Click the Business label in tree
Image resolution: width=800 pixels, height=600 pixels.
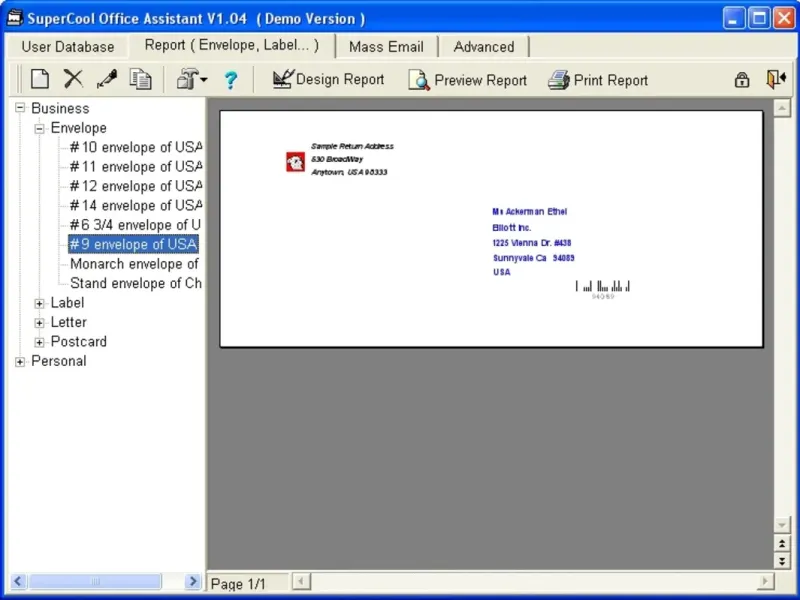click(60, 109)
